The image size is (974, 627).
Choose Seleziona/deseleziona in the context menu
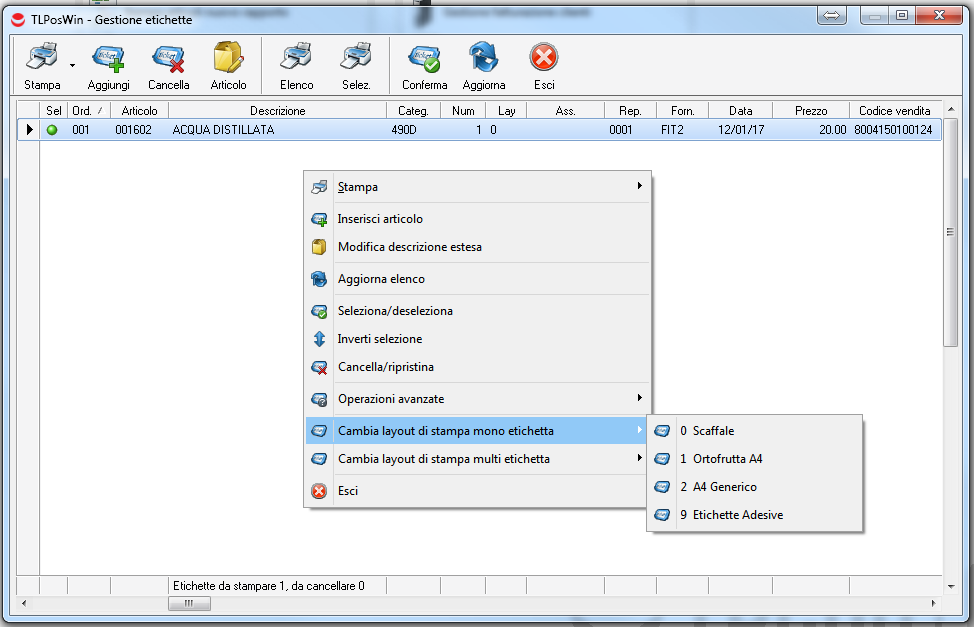click(x=395, y=311)
